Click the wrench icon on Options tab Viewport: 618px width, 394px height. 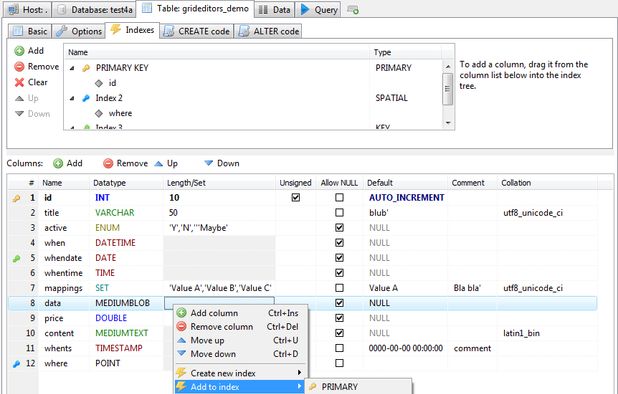click(61, 31)
